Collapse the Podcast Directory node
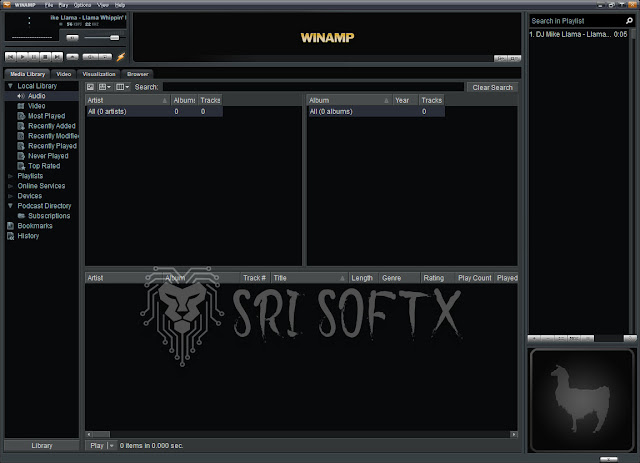 tap(10, 206)
